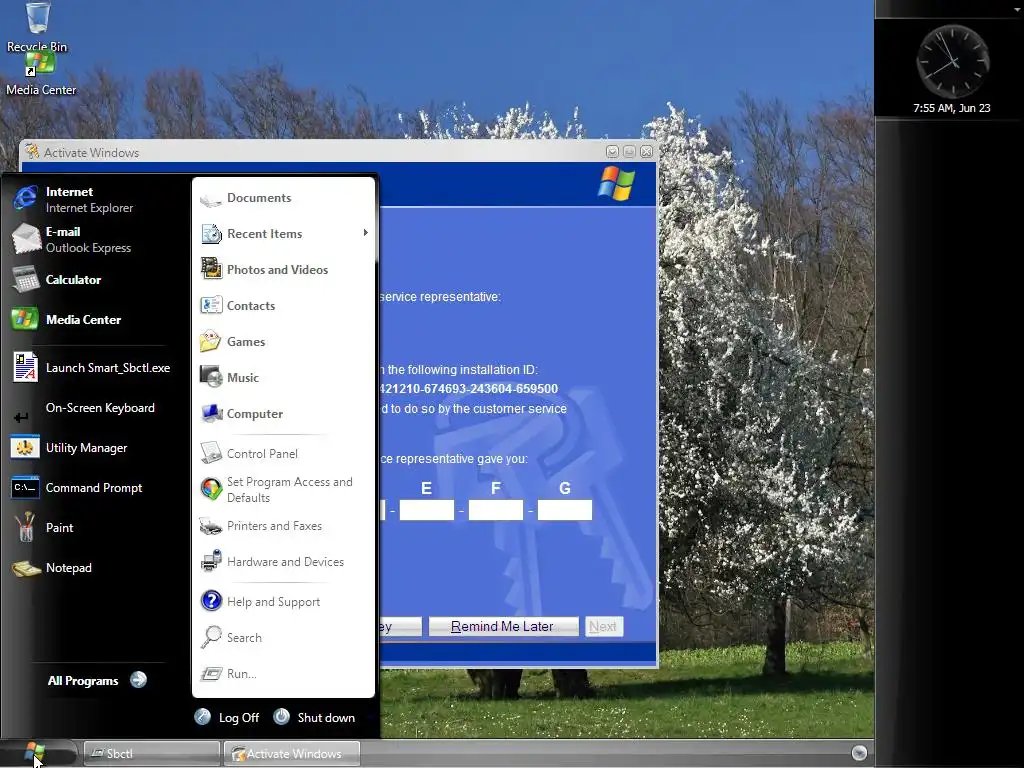The image size is (1024, 768).
Task: Click Shut down button
Action: (x=315, y=717)
